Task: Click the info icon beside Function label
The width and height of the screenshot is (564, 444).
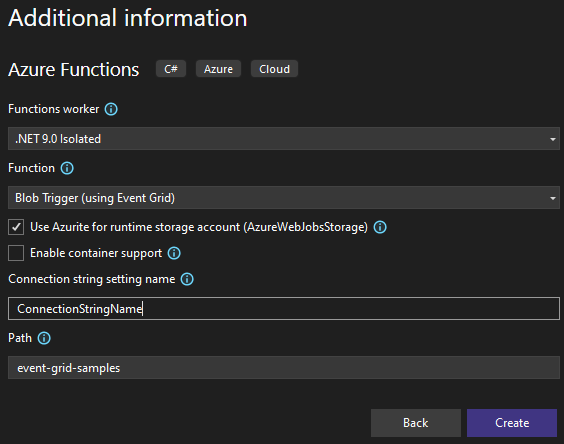Action: coord(67,168)
